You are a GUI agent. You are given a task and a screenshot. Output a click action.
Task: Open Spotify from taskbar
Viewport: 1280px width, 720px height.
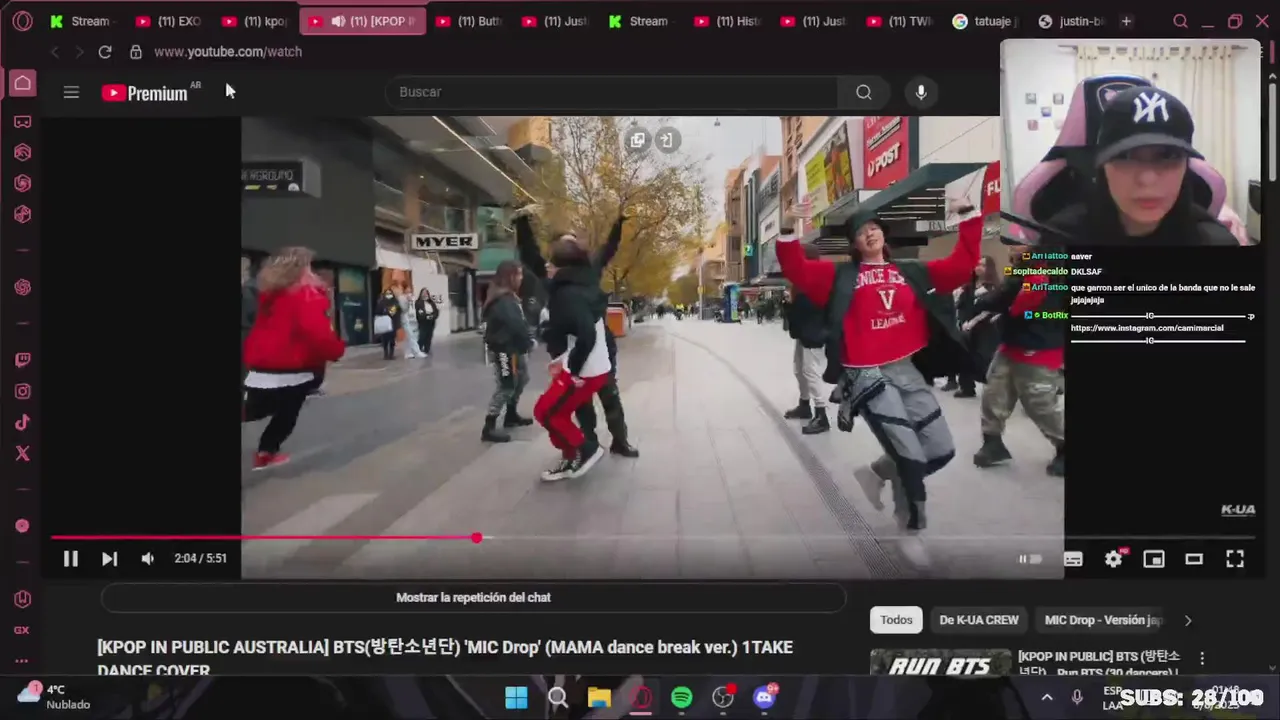tap(682, 698)
